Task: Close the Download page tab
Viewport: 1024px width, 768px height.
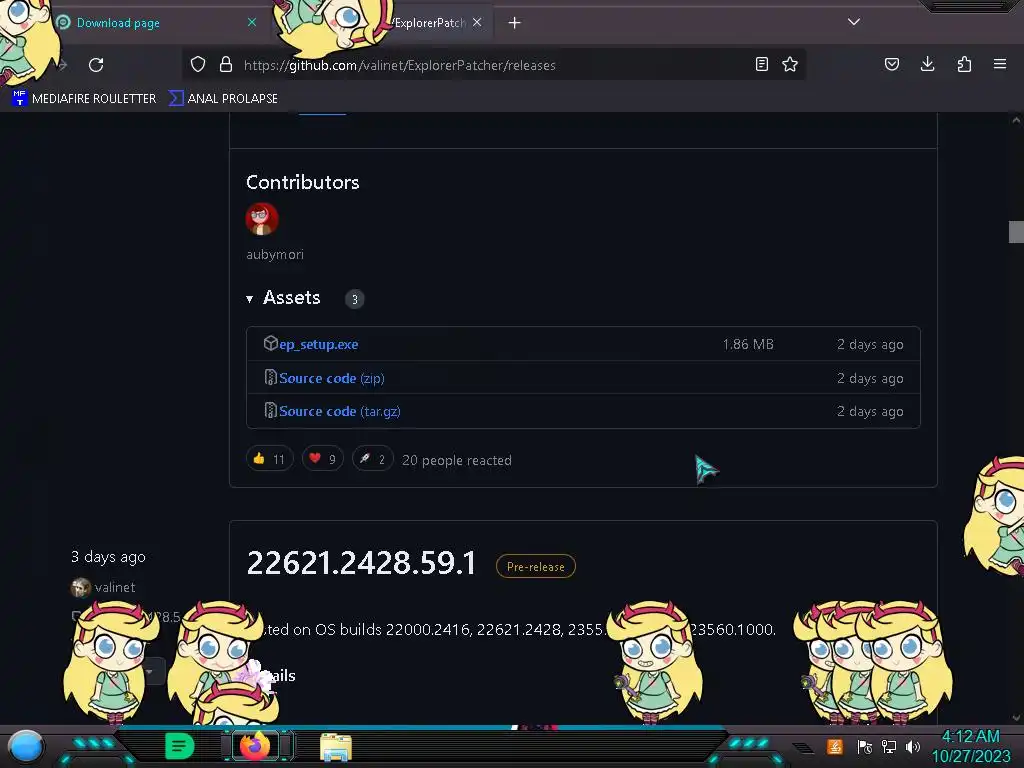Action: (252, 22)
